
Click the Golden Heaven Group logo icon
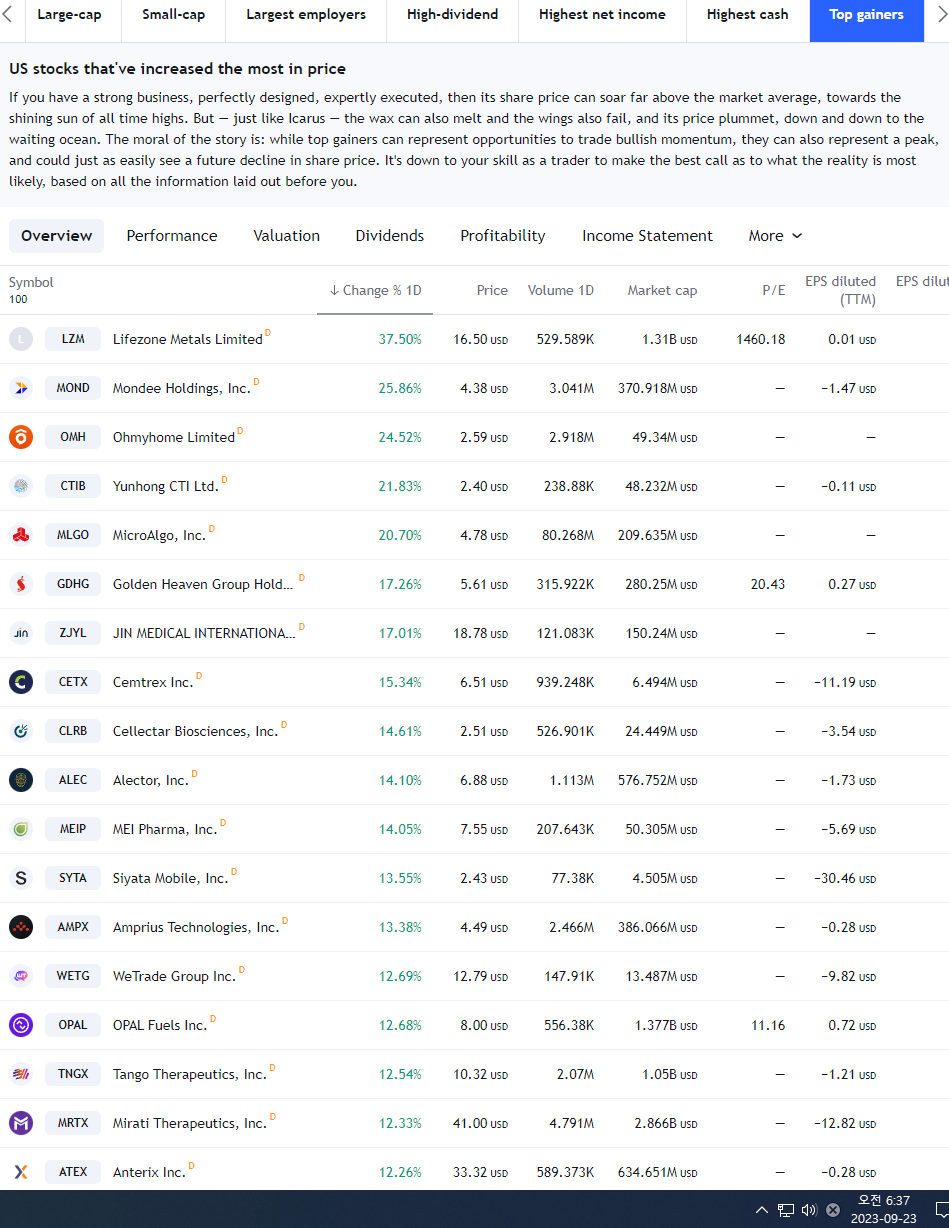click(21, 584)
